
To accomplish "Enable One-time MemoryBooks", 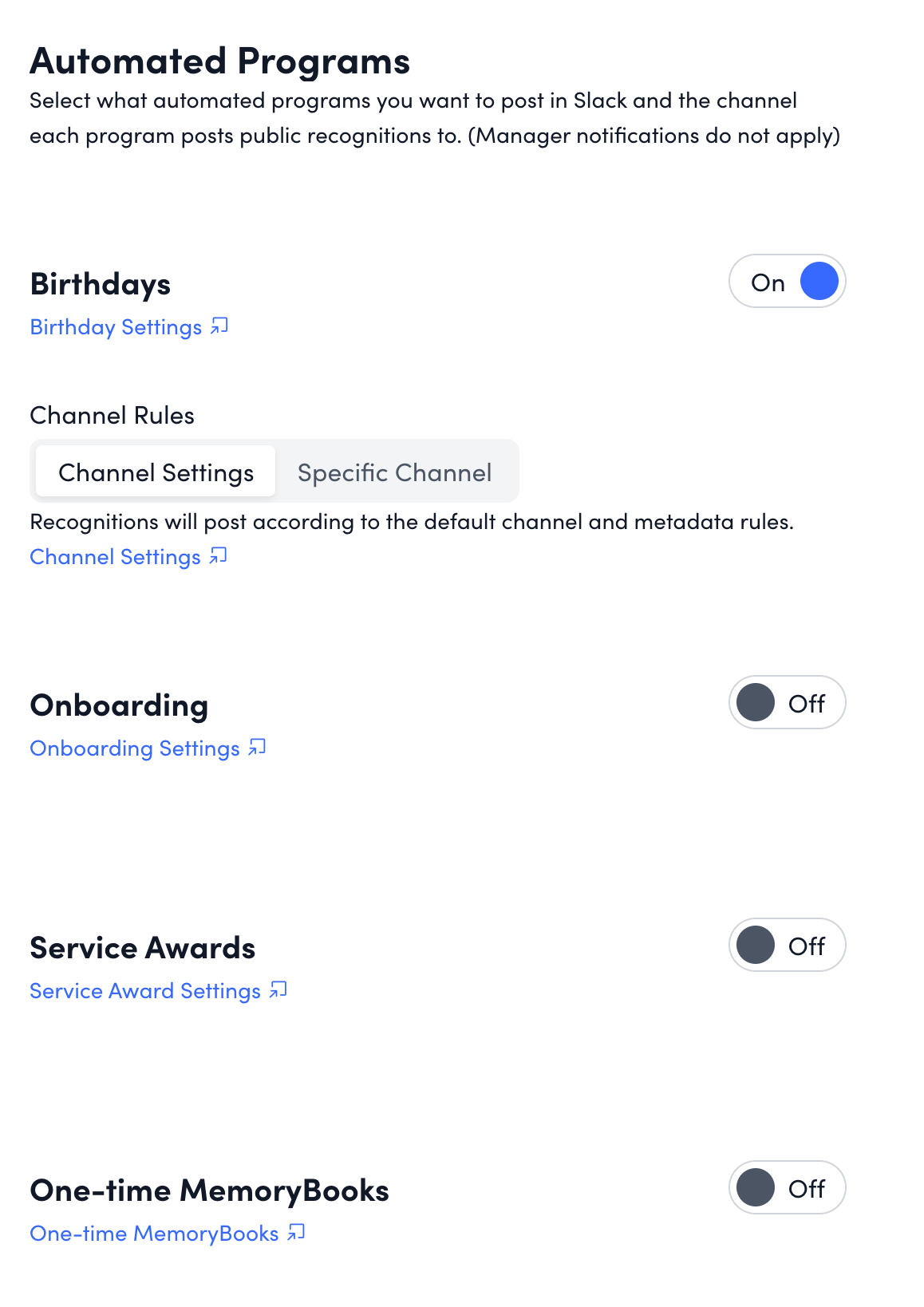I will [788, 1188].
